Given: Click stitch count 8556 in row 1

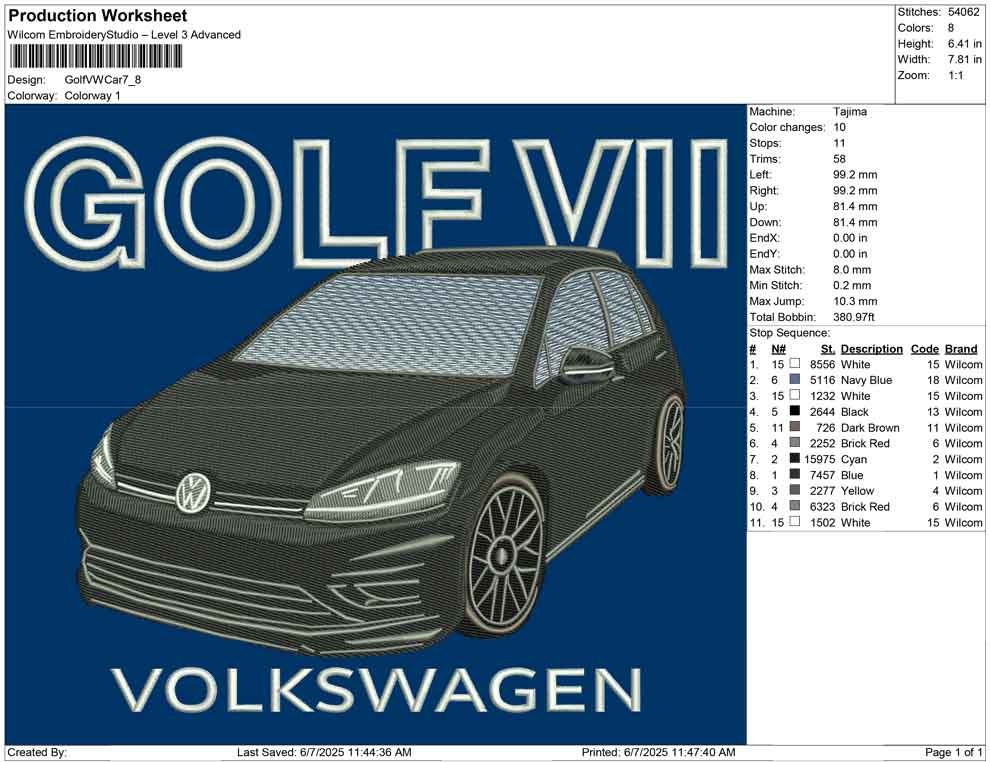Looking at the screenshot, I should point(823,364).
